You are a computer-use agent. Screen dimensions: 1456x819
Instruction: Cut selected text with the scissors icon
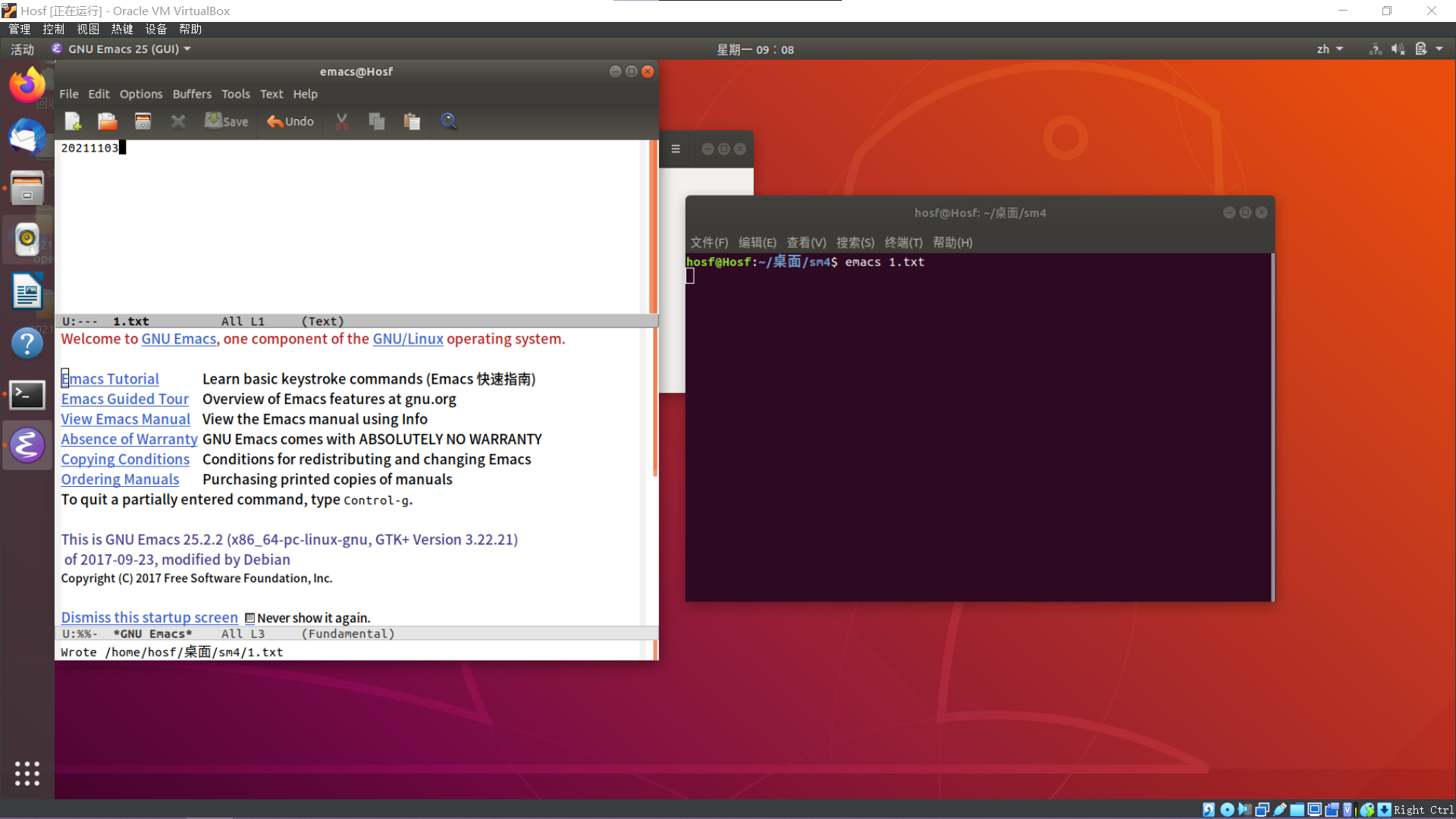coord(342,121)
